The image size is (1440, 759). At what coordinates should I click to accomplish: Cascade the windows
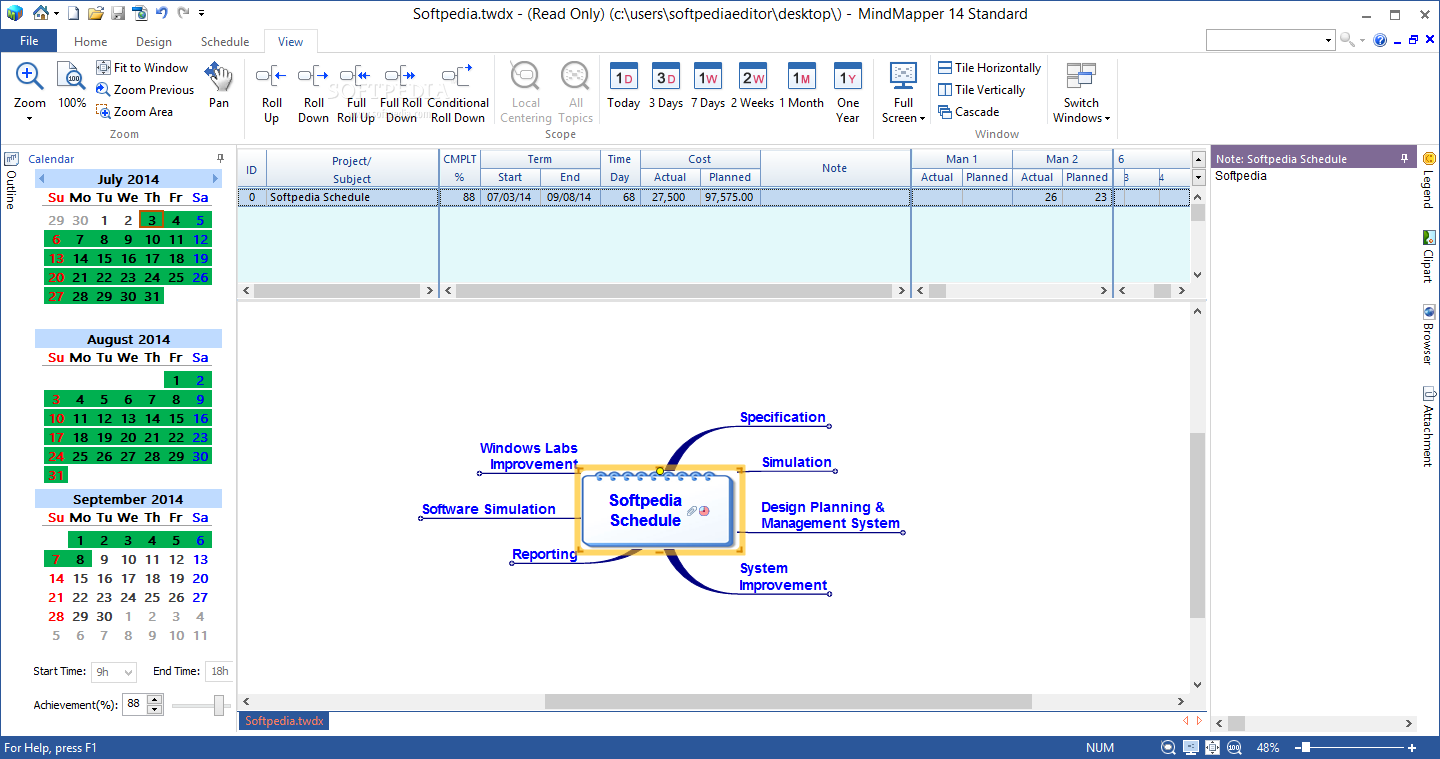tap(968, 112)
